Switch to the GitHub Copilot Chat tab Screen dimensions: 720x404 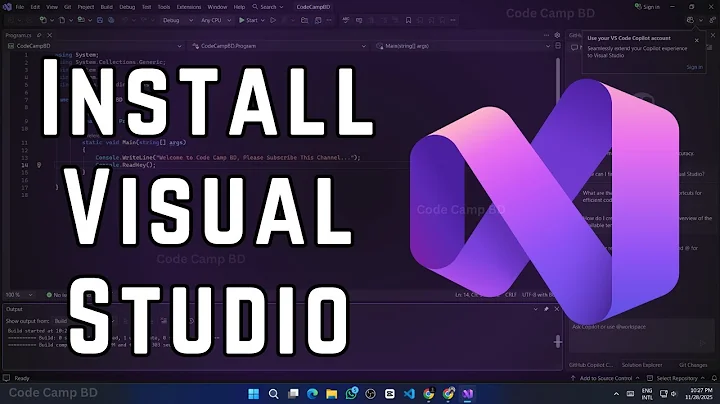[591, 365]
